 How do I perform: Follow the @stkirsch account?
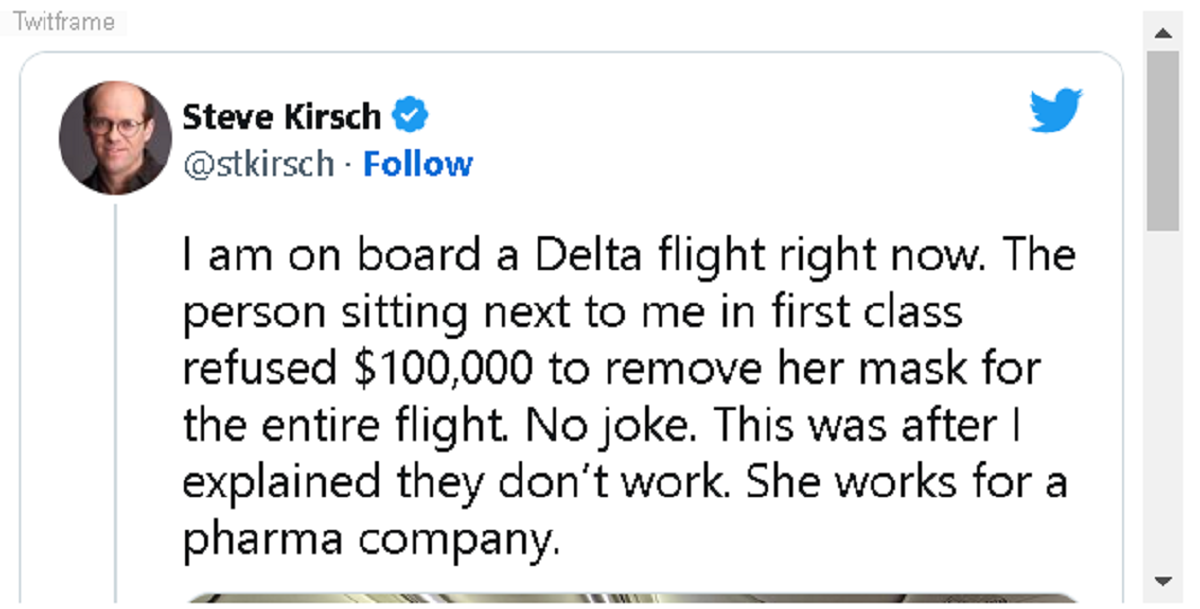[x=417, y=164]
